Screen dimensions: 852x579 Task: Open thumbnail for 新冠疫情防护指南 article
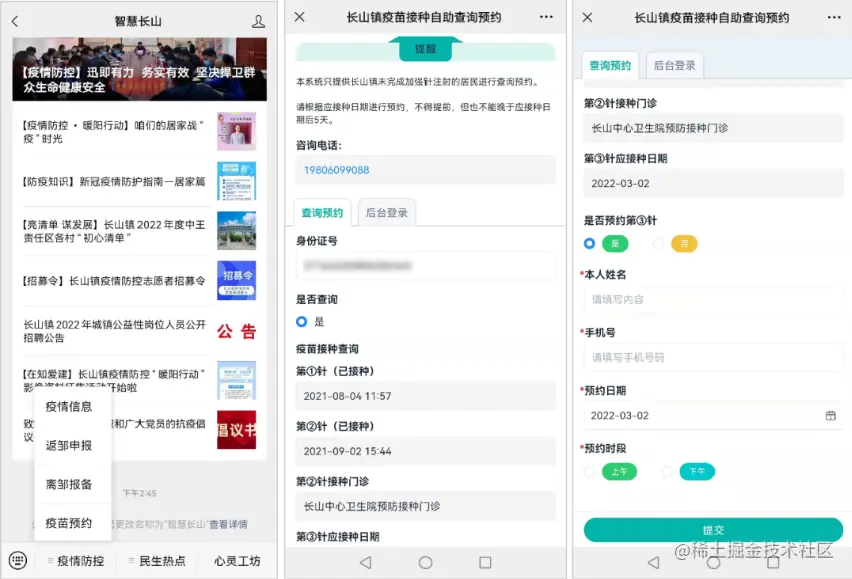pos(236,181)
